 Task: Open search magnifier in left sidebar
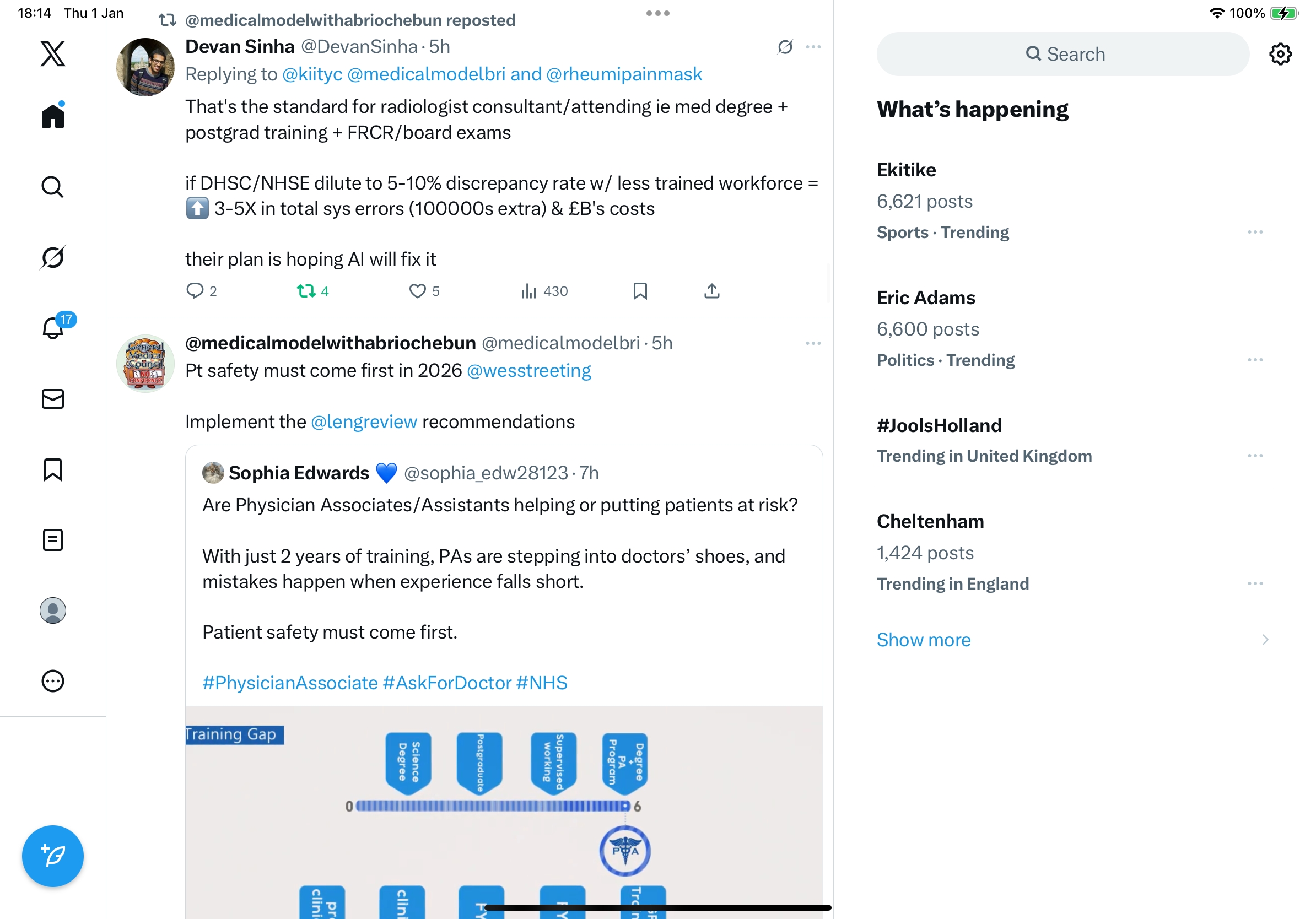pyautogui.click(x=53, y=187)
